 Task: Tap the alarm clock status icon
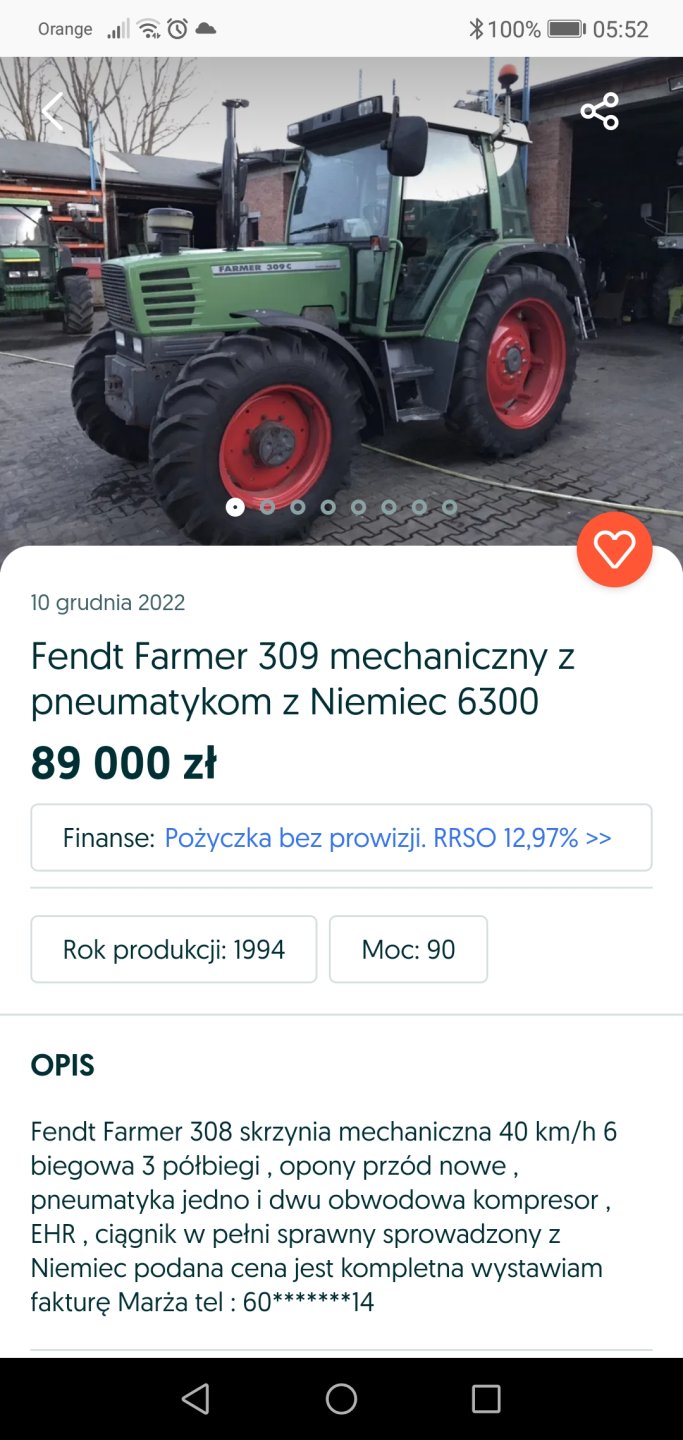coord(177,29)
